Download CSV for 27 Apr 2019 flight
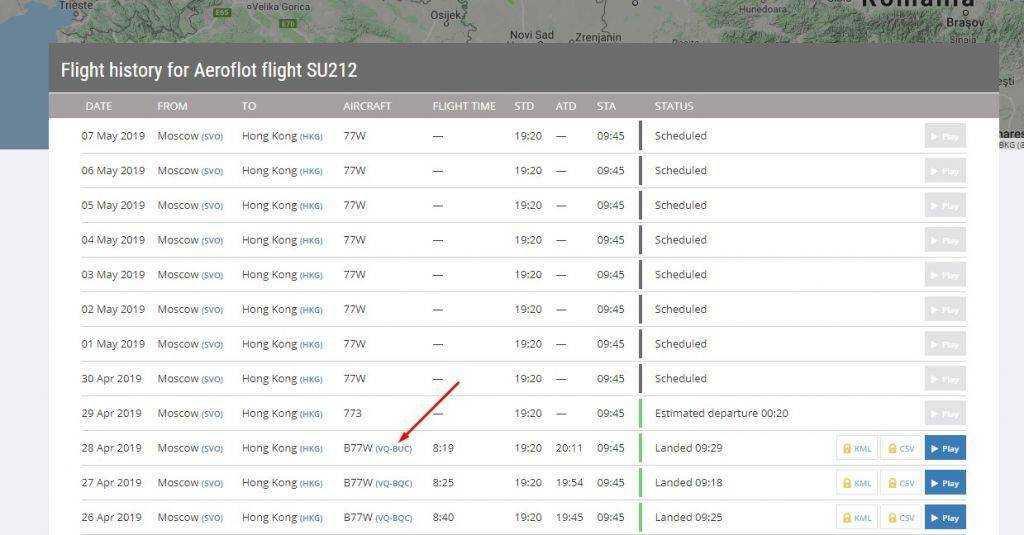Image resolution: width=1024 pixels, height=535 pixels. point(901,483)
